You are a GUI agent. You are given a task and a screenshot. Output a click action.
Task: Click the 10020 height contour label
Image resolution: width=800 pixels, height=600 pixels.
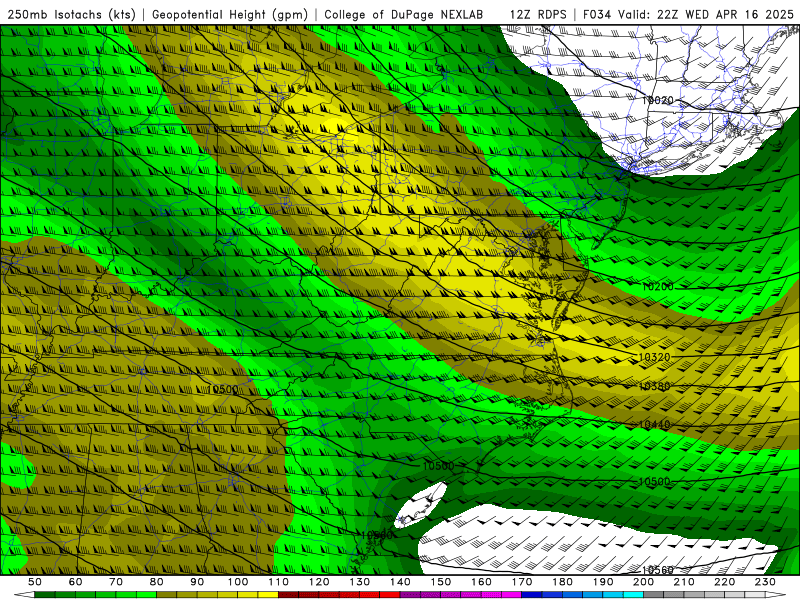657,101
